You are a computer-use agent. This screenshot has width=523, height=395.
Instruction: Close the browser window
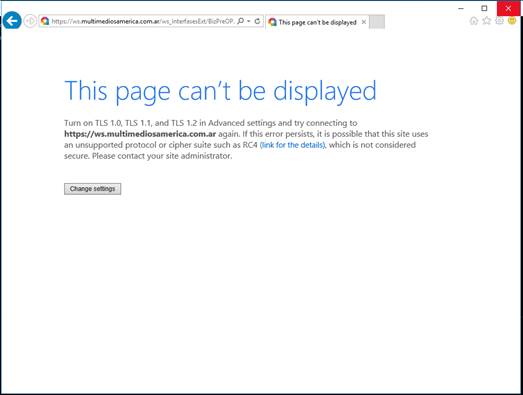coord(508,8)
